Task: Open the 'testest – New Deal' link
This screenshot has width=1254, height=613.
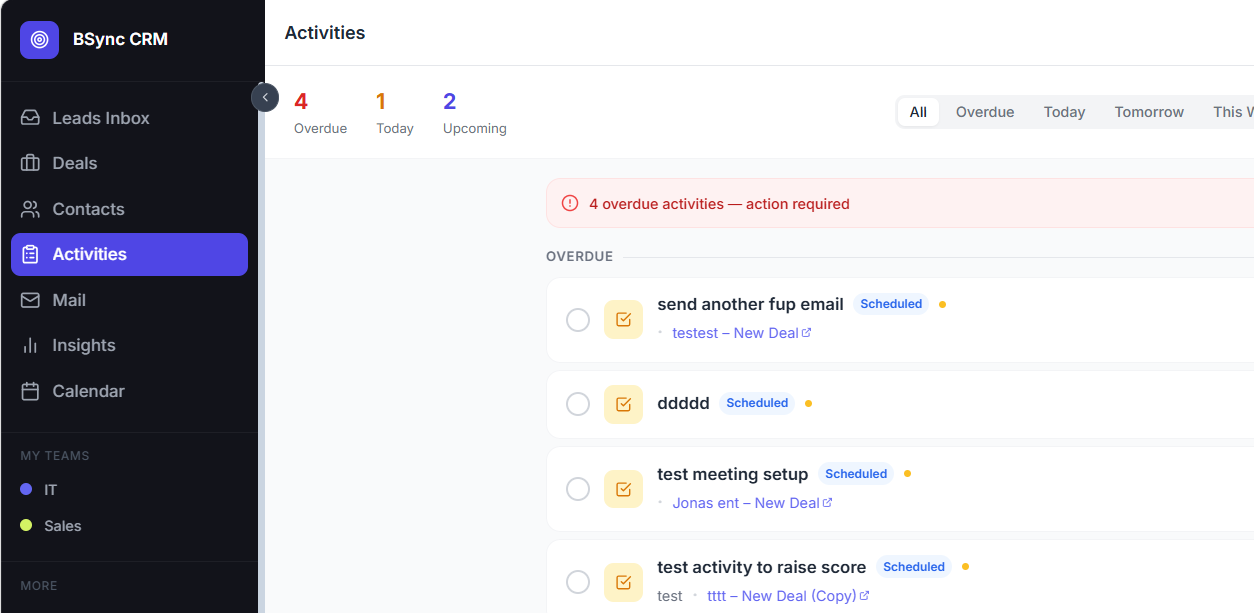Action: (735, 333)
